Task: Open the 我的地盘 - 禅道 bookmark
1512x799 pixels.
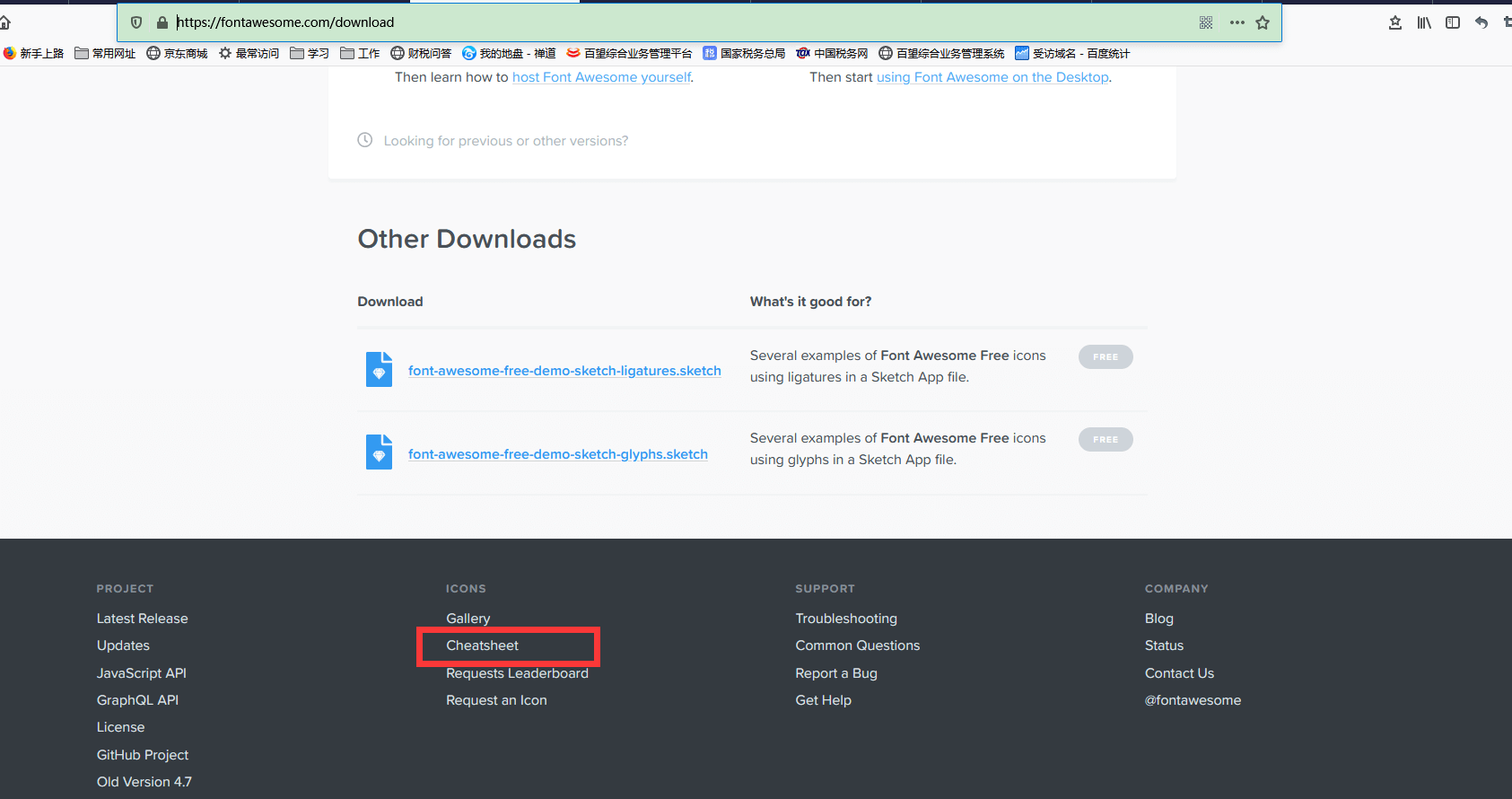Action: (x=509, y=53)
